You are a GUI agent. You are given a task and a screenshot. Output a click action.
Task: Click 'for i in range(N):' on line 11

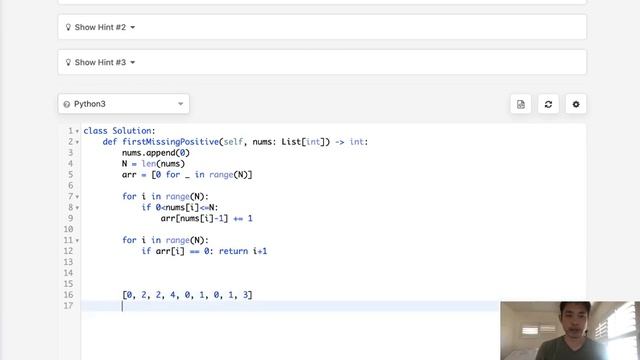(165, 240)
